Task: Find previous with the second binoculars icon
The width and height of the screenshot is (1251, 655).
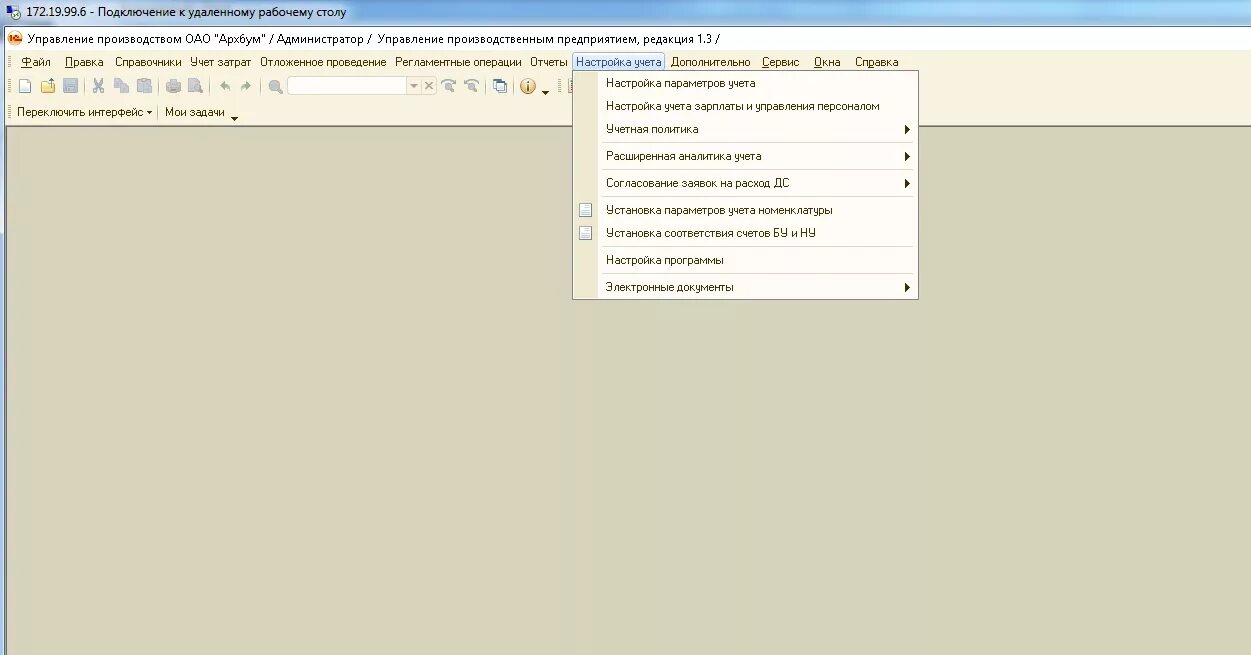Action: 472,86
